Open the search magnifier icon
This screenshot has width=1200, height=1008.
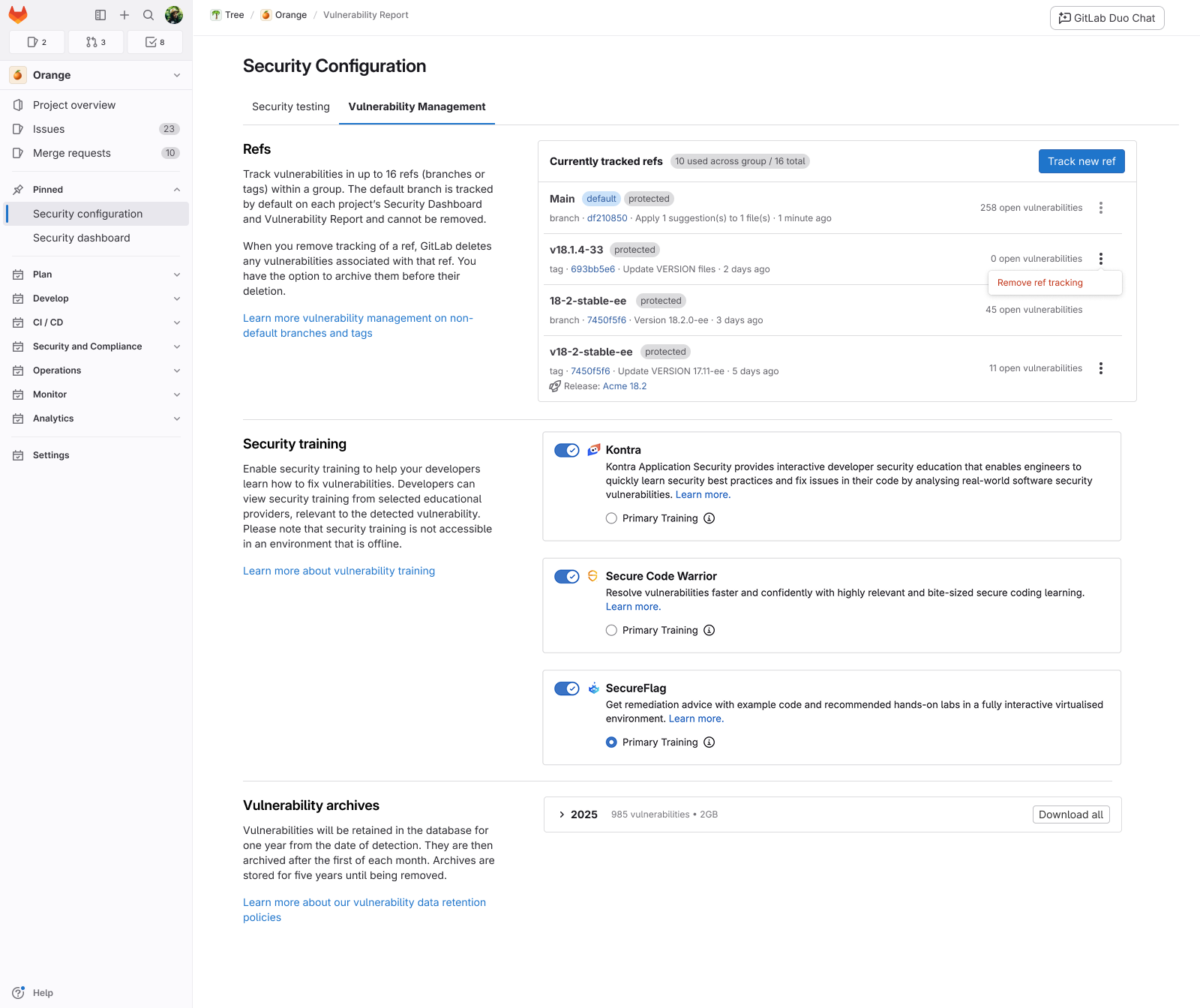(148, 15)
